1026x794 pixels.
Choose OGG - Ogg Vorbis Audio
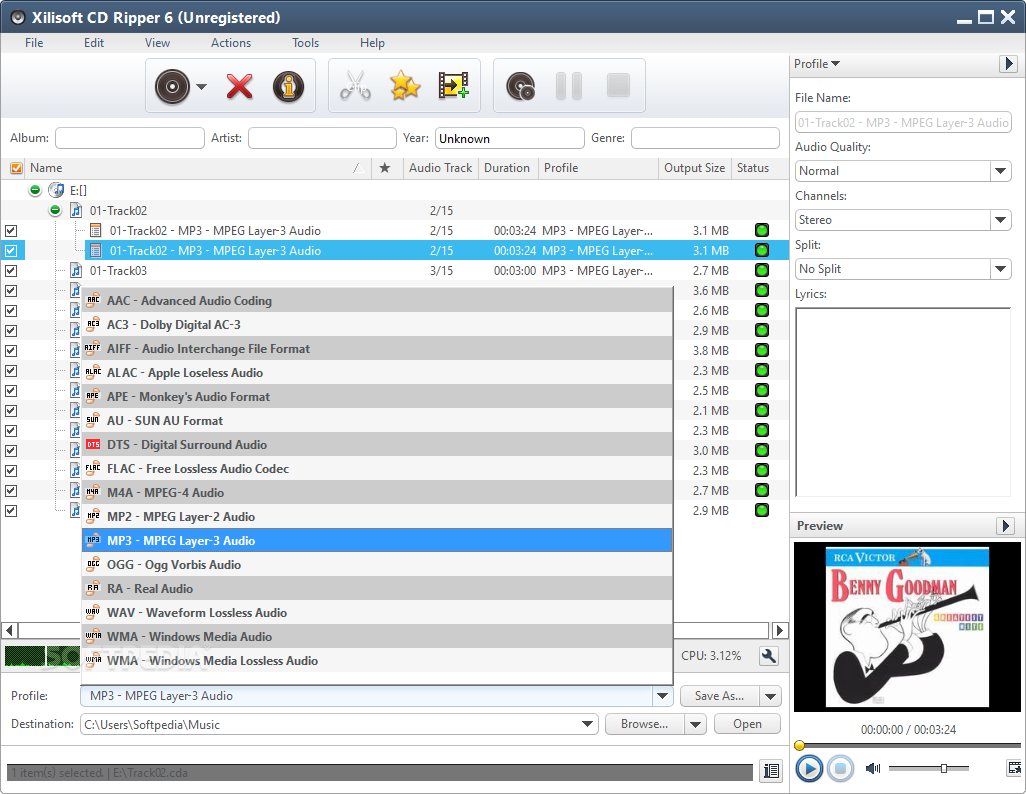(x=377, y=565)
